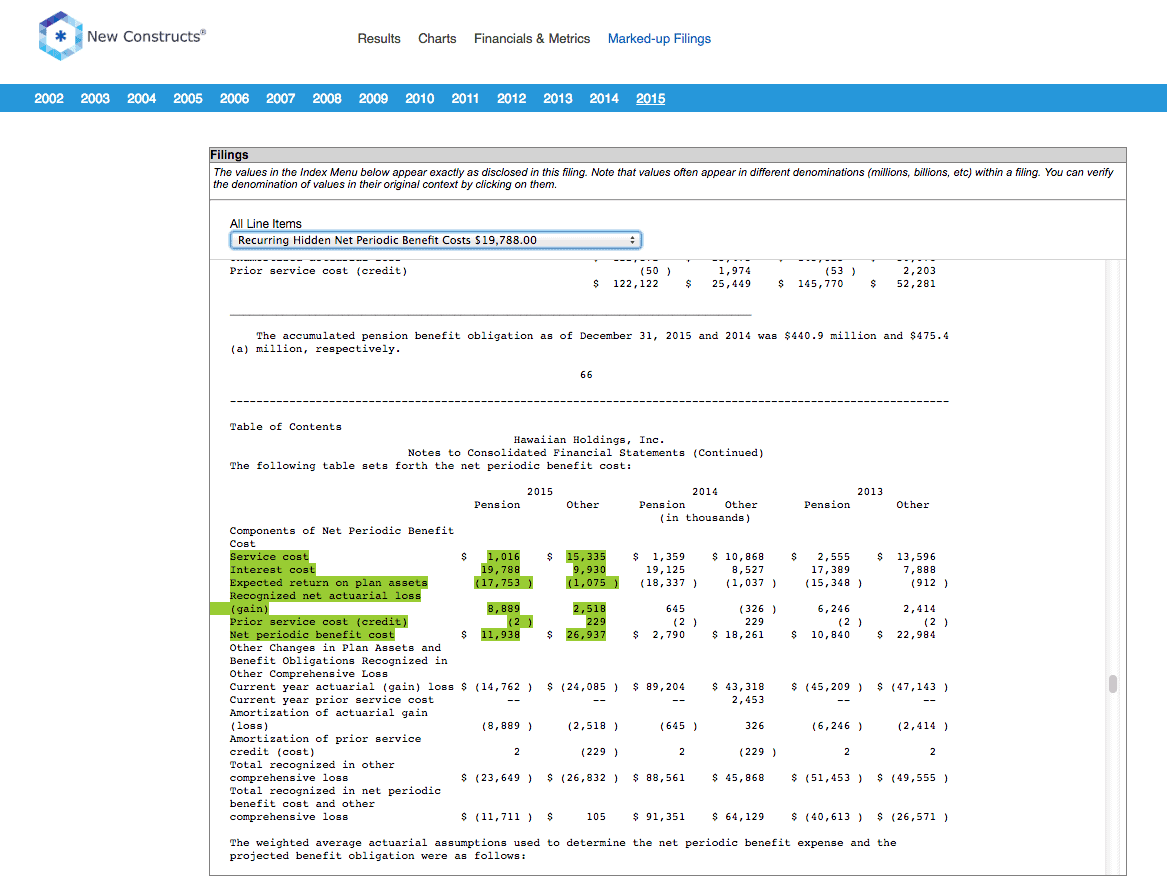Open the All Line Items dropdown
The width and height of the screenshot is (1167, 895).
click(x=435, y=240)
